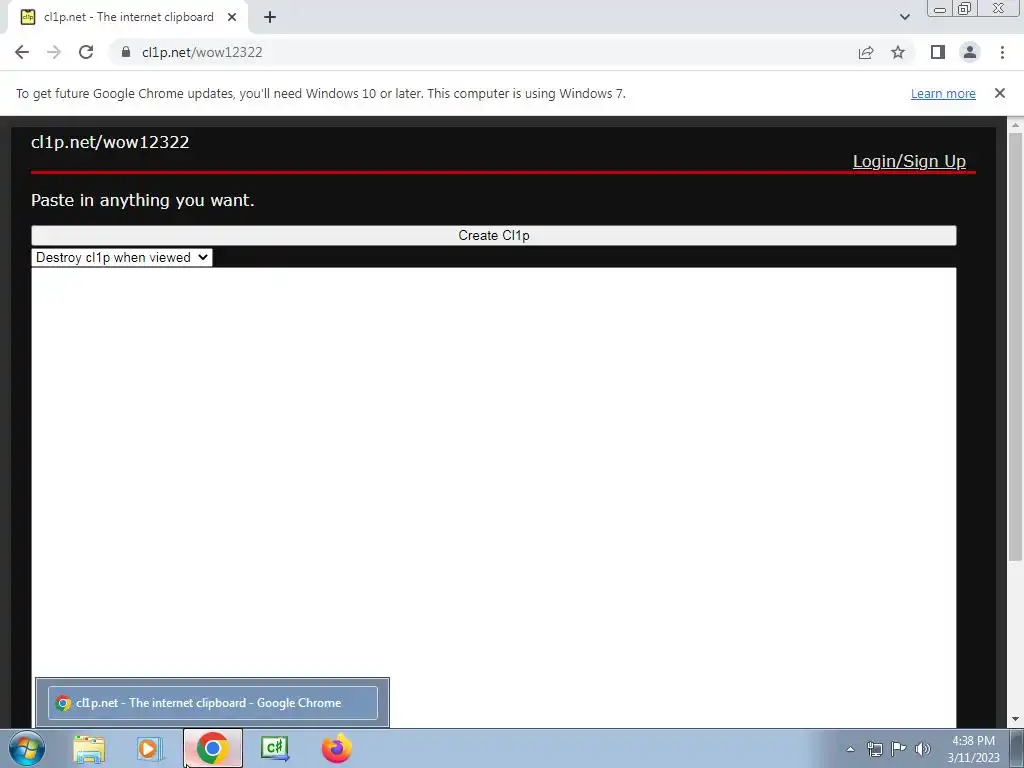Share this page icon in address bar

pos(866,52)
